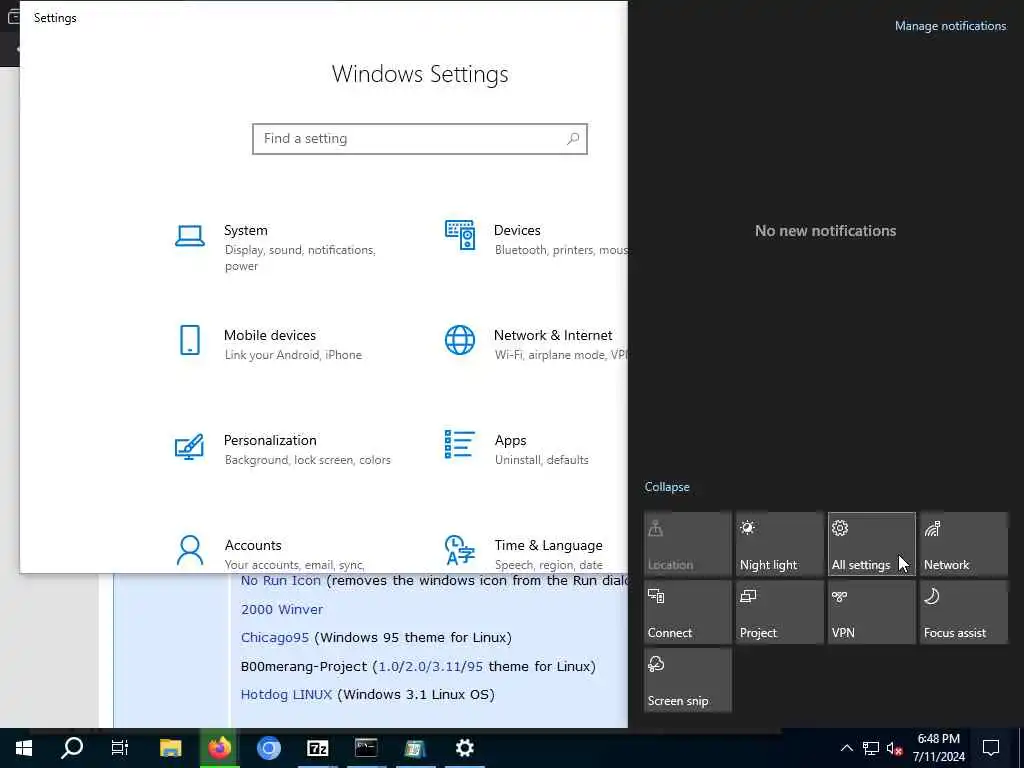Viewport: 1024px width, 768px height.
Task: Open the 2000 Winver link in browser
Action: click(x=281, y=609)
